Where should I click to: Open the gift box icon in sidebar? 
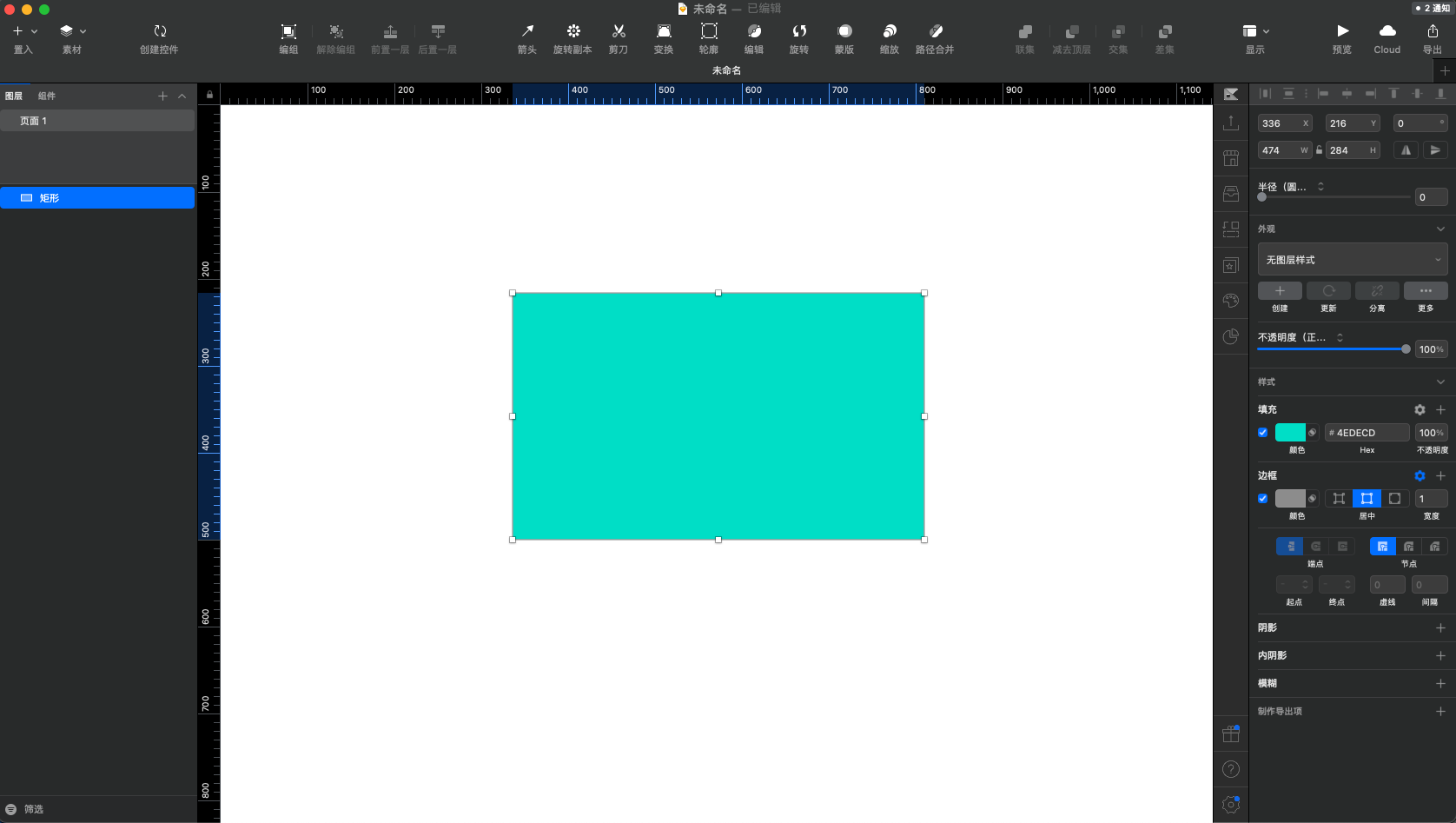1231,733
